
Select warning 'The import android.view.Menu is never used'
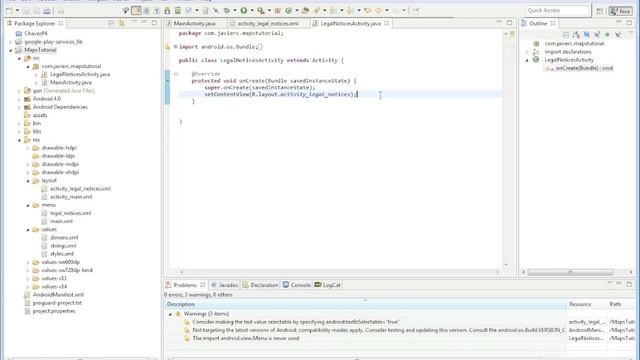[x=246, y=338]
